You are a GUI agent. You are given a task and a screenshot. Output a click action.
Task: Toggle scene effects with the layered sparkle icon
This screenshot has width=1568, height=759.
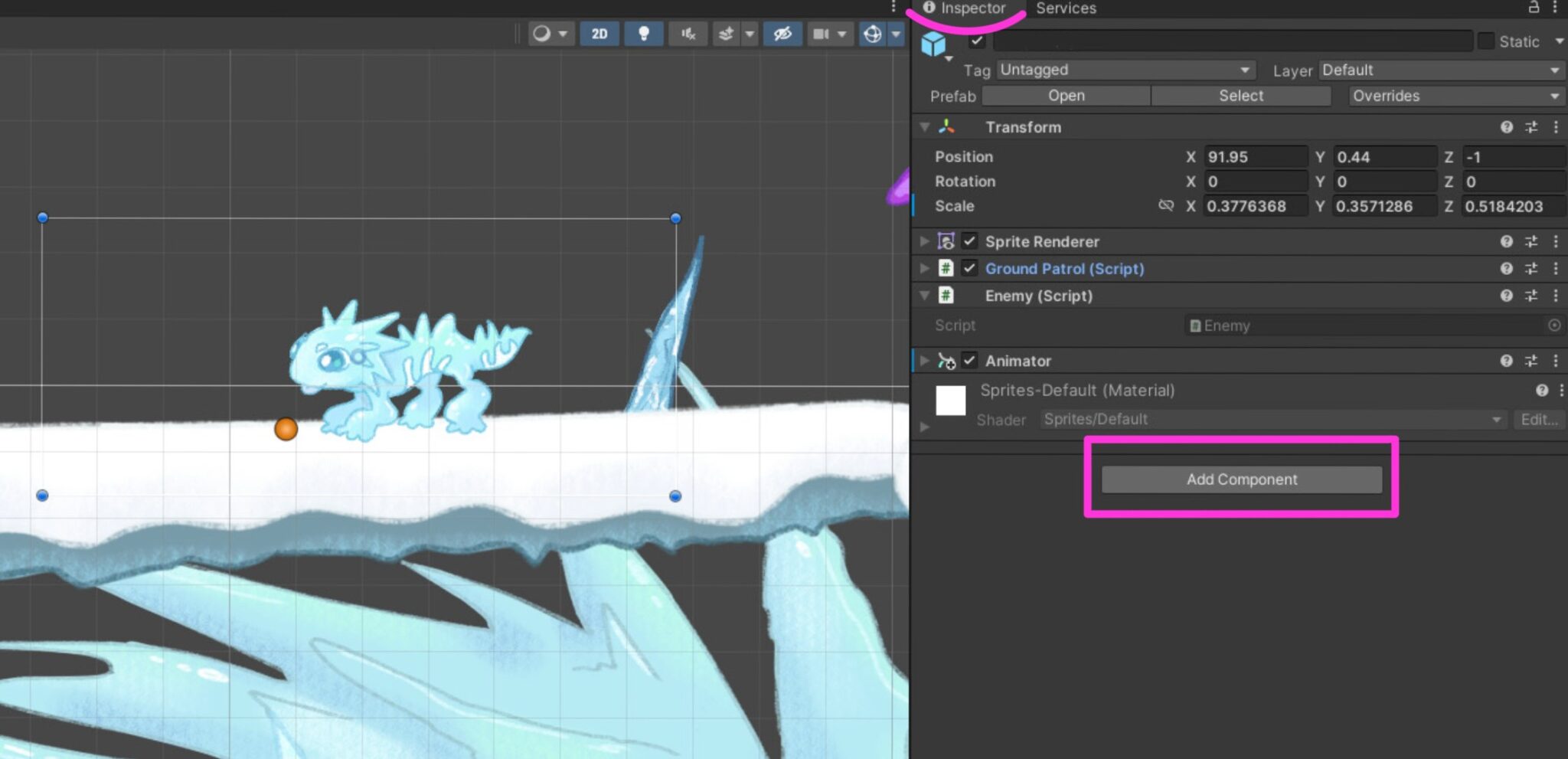point(726,34)
